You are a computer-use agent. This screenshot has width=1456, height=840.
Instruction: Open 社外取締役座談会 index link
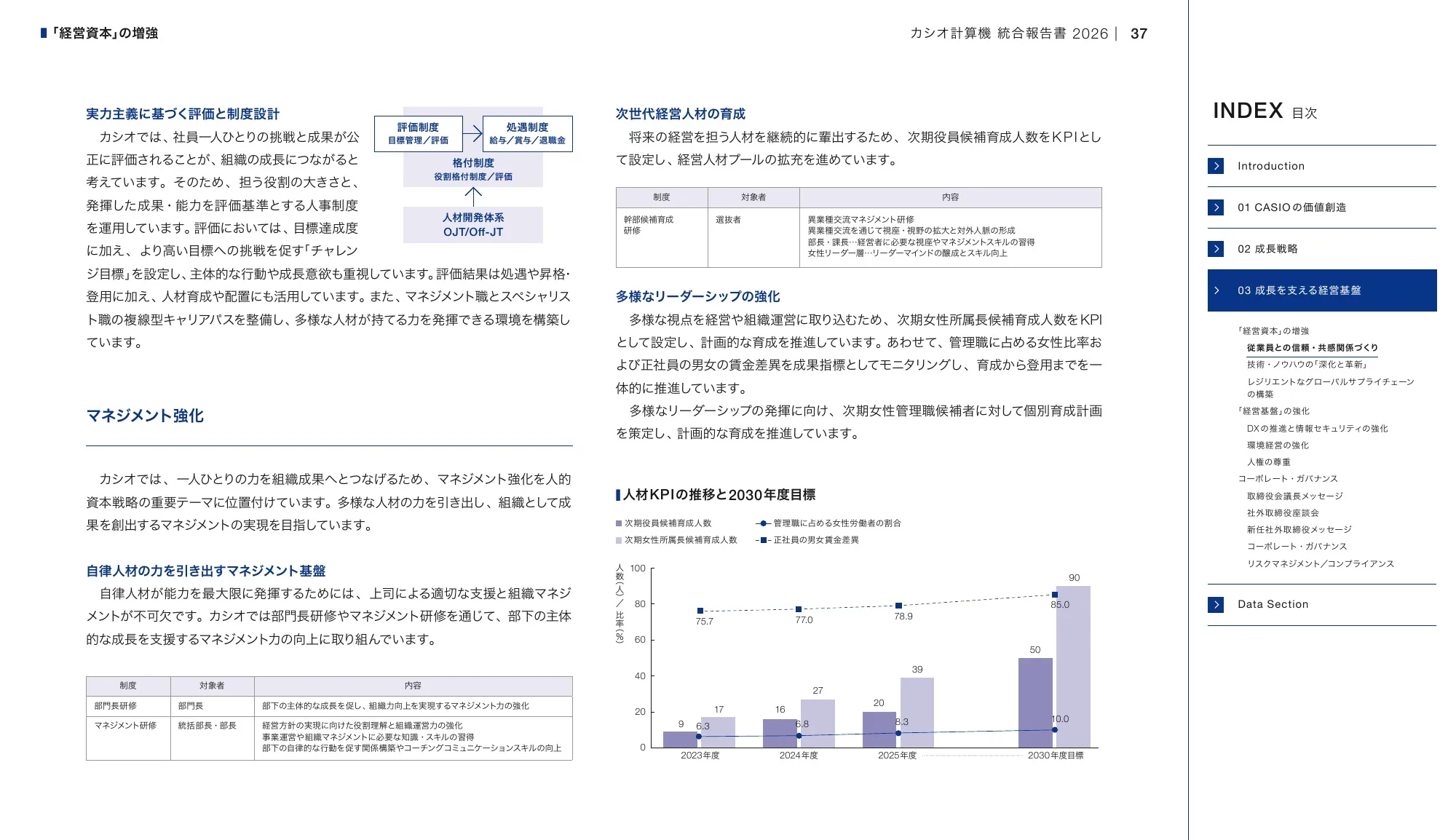coord(1283,513)
